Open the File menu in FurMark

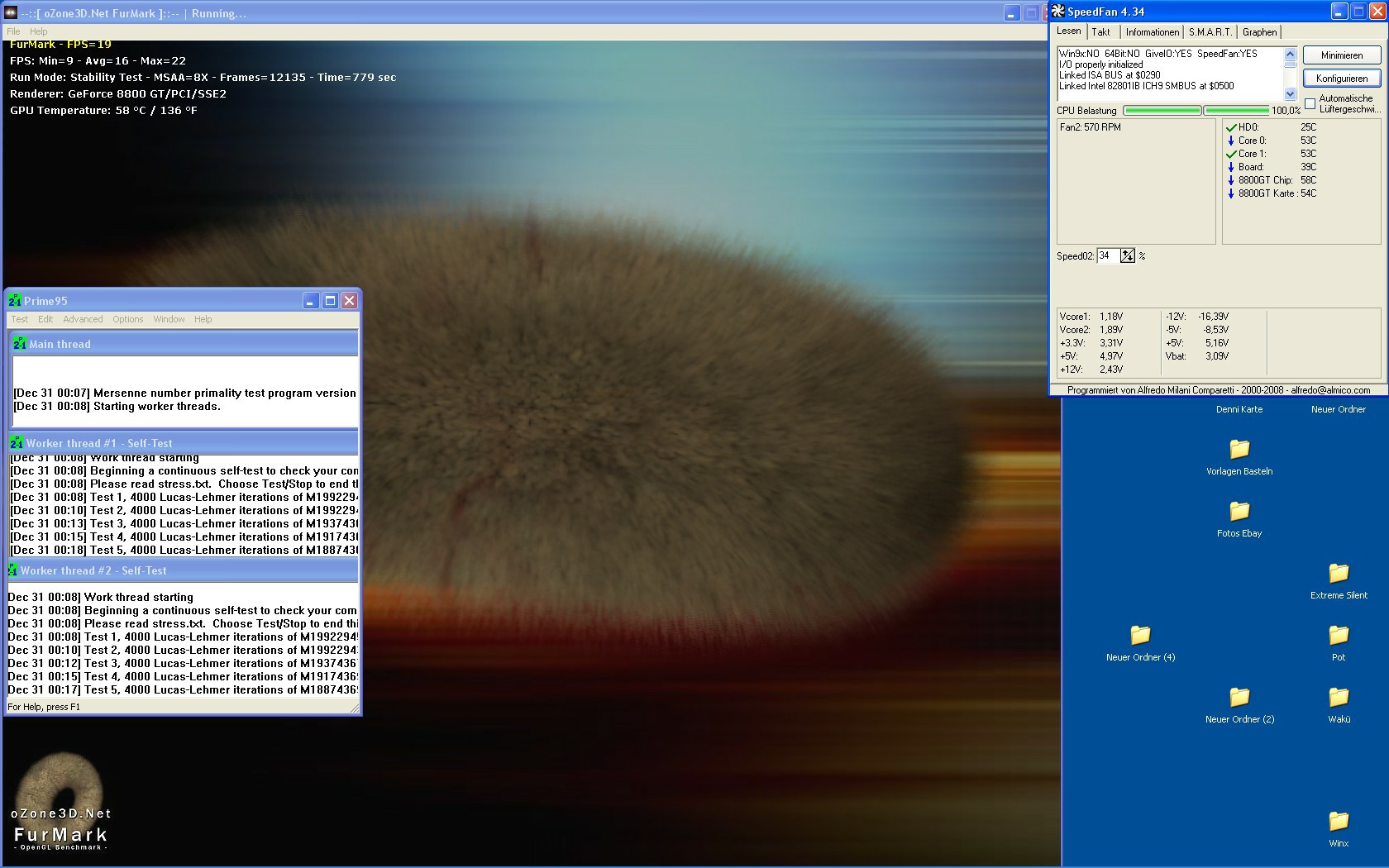(13, 31)
